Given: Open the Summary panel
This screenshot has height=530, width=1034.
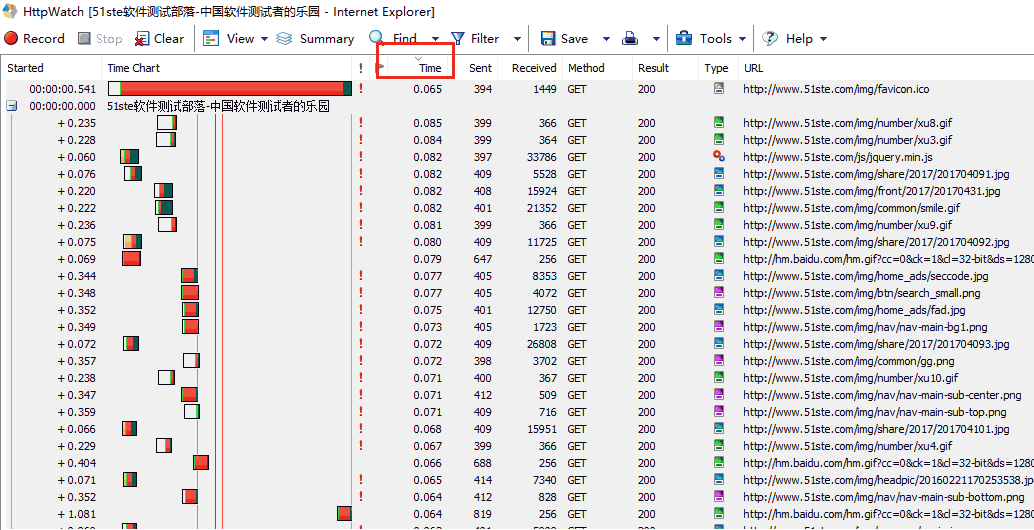Looking at the screenshot, I should point(315,39).
